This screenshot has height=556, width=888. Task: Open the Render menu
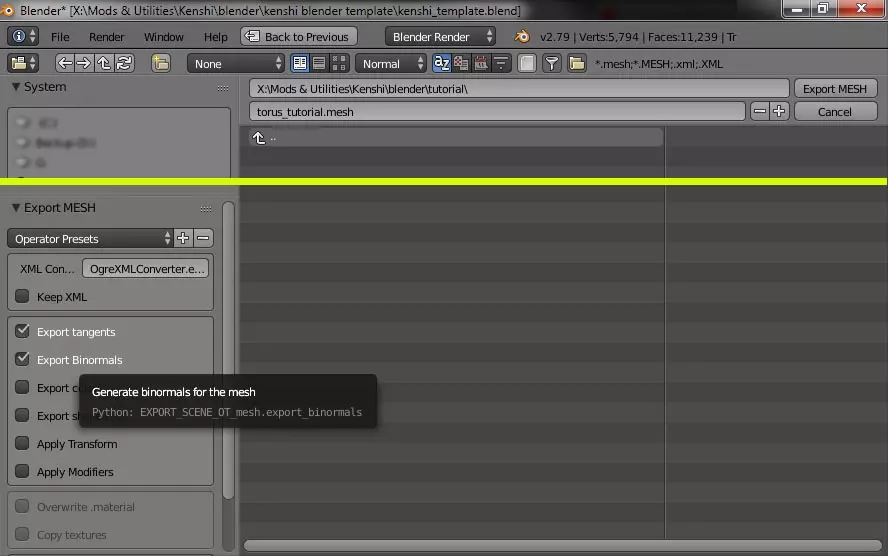coord(106,37)
